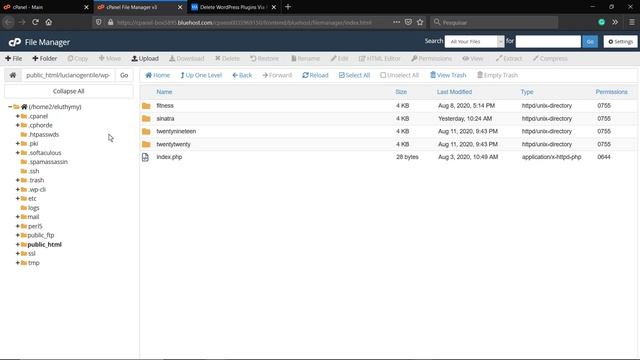This screenshot has width=640, height=360.
Task: Open the Upload dialog
Action: (145, 58)
